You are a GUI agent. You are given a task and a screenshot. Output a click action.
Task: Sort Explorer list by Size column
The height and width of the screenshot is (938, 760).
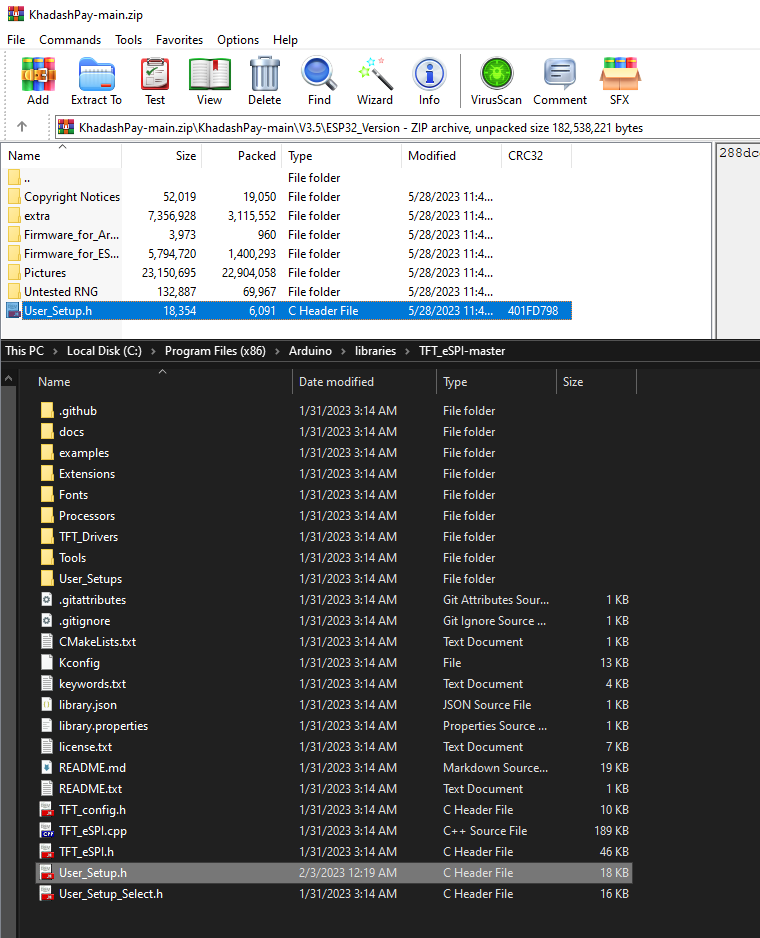coord(596,382)
